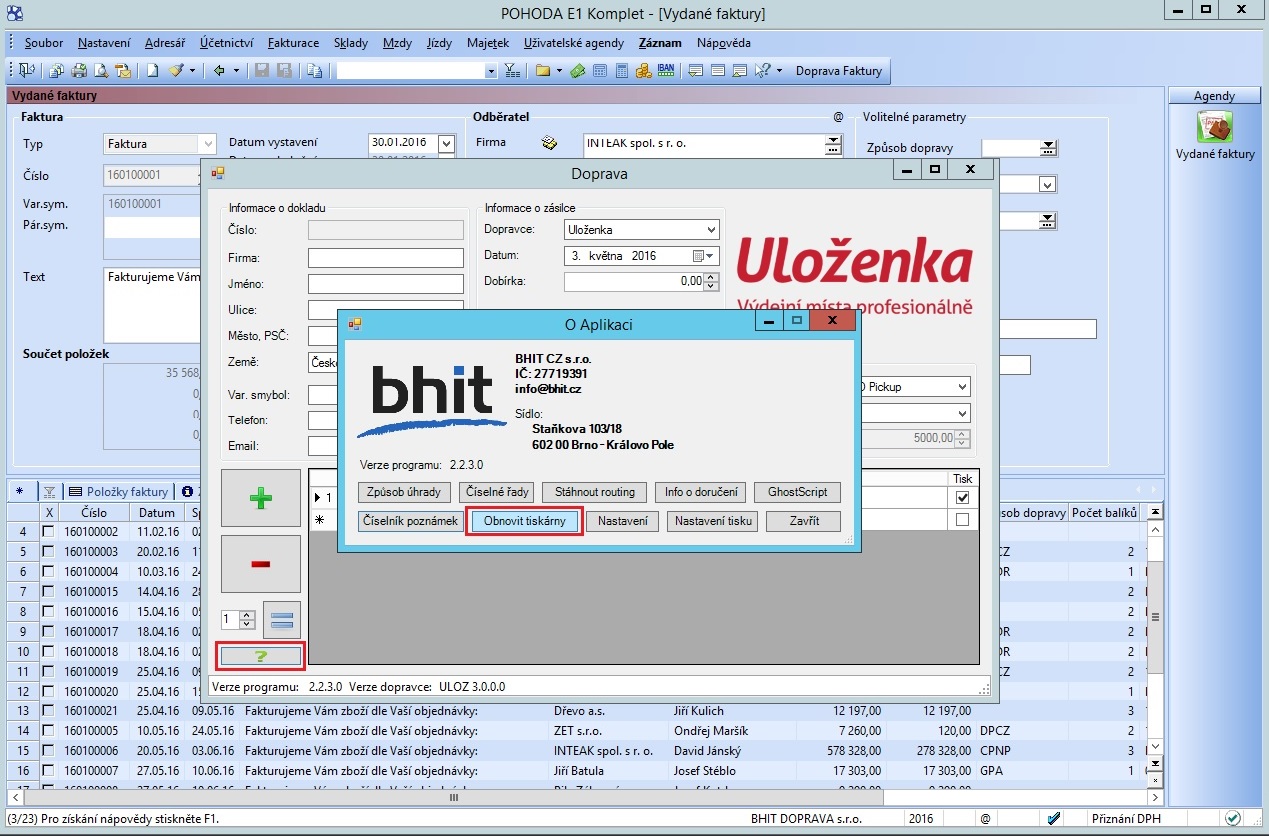
Task: Open the Účetnictví menu
Action: (226, 43)
